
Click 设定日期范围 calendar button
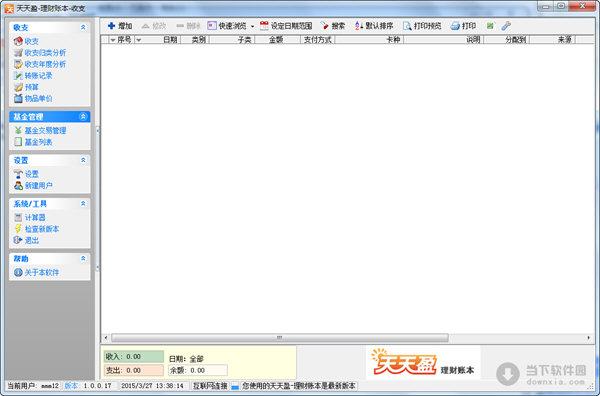click(286, 26)
